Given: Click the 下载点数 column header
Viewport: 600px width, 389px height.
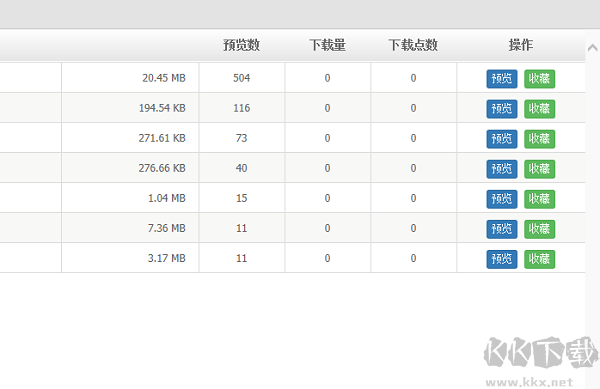Looking at the screenshot, I should pyautogui.click(x=413, y=45).
